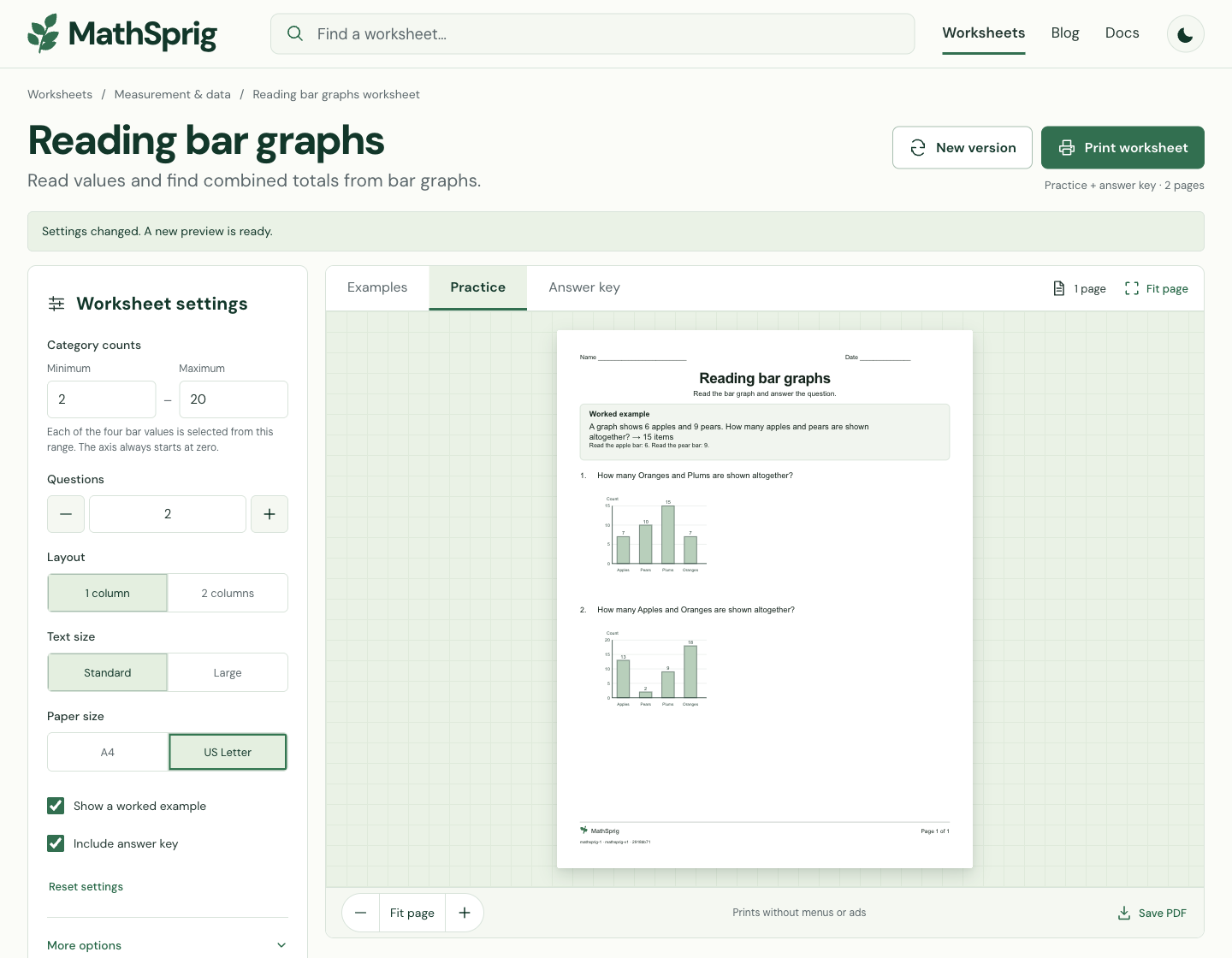
Task: Click the Maximum category count field
Action: [x=234, y=399]
